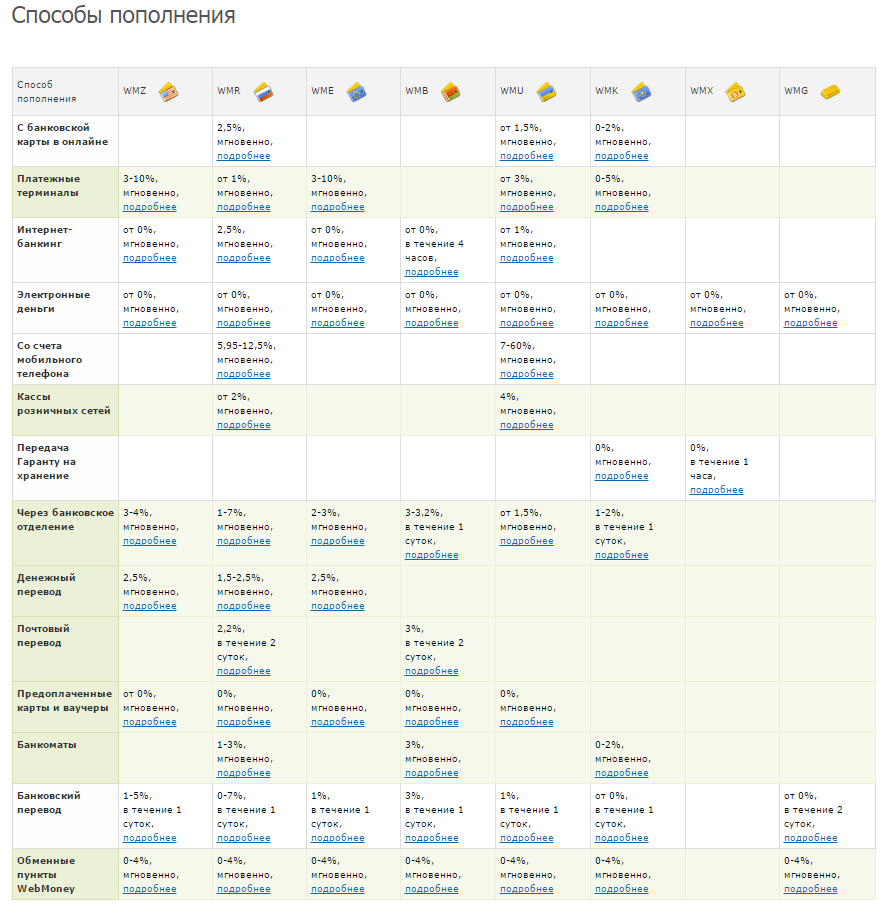The image size is (884, 909).
Task: Click the WMU wallet icon
Action: (546, 92)
